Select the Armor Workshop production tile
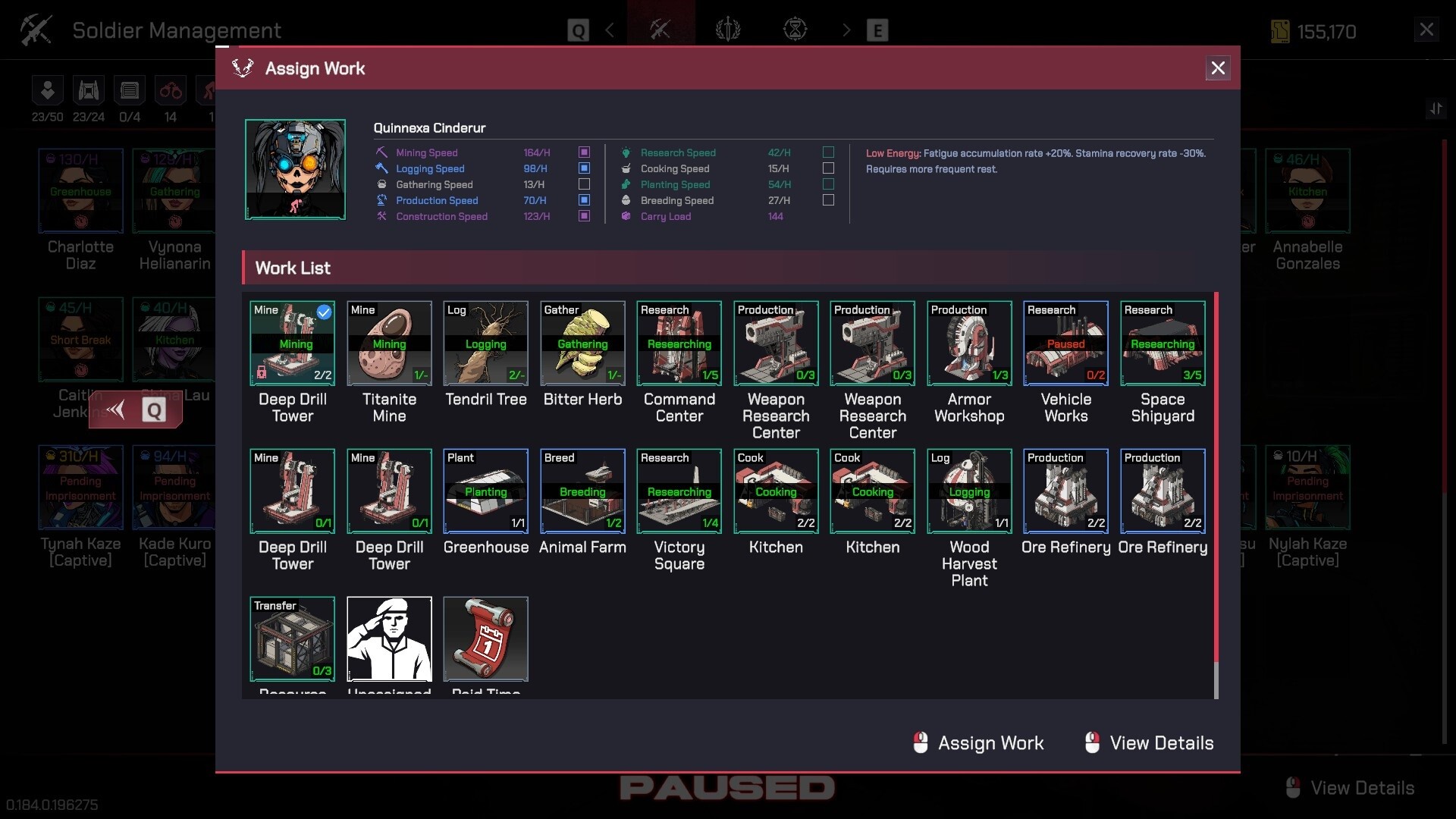The height and width of the screenshot is (819, 1456). [x=969, y=344]
